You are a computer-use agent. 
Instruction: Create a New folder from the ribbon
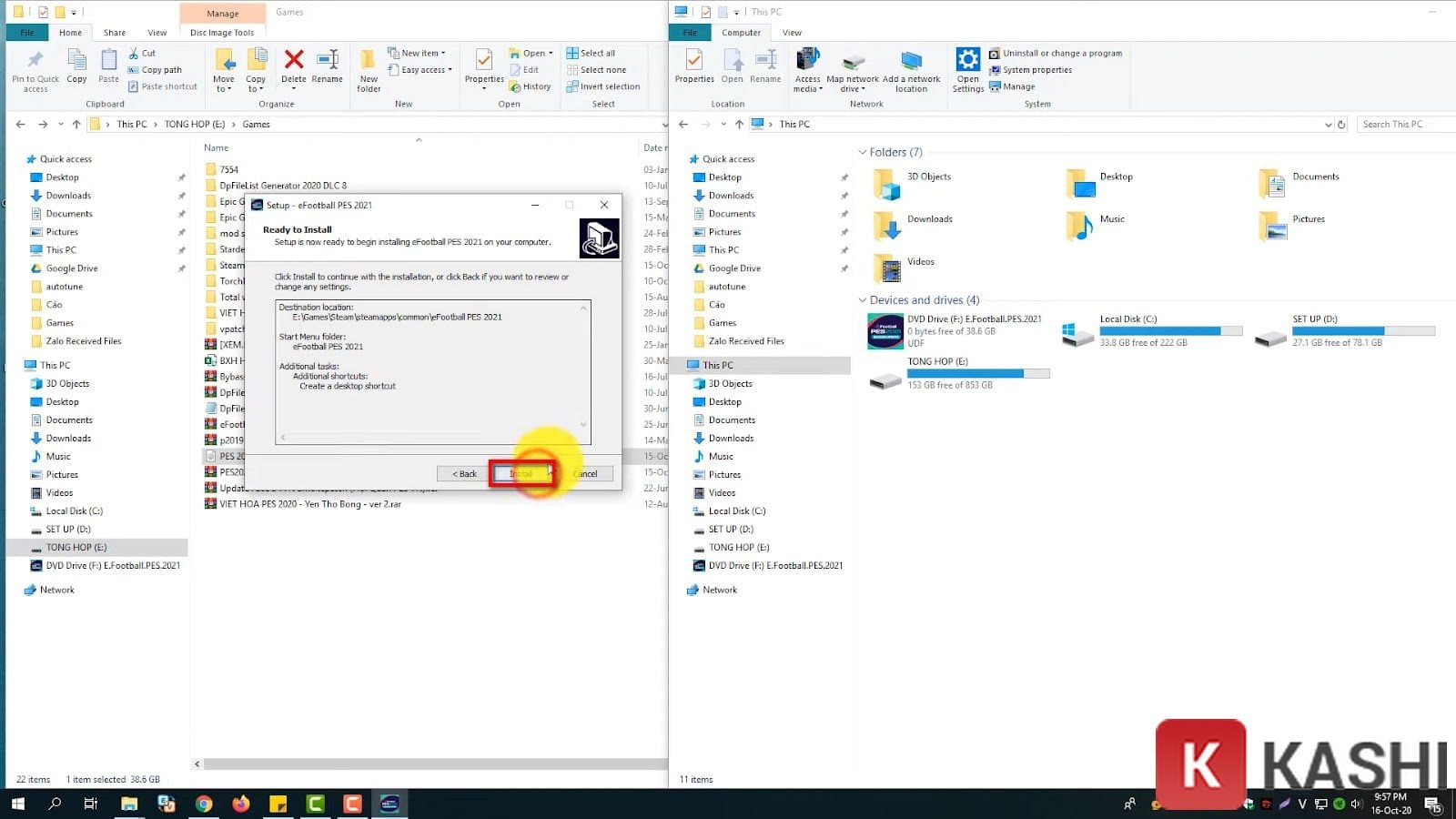pyautogui.click(x=368, y=66)
